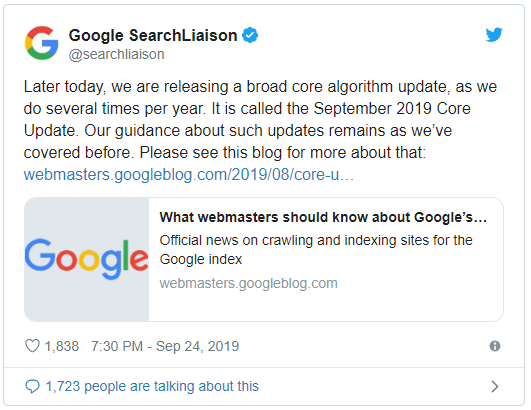531x410 pixels.
Task: View '1,723 people are talking about this'
Action: click(x=152, y=386)
